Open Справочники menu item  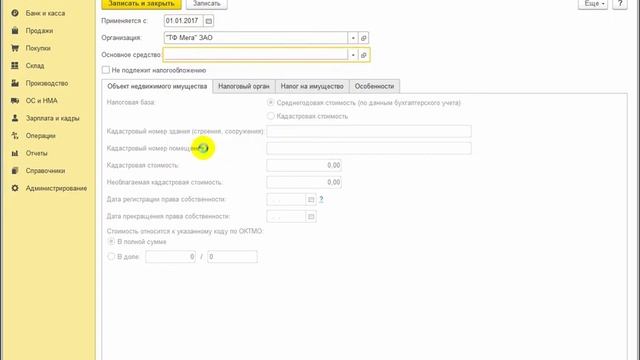coord(45,171)
